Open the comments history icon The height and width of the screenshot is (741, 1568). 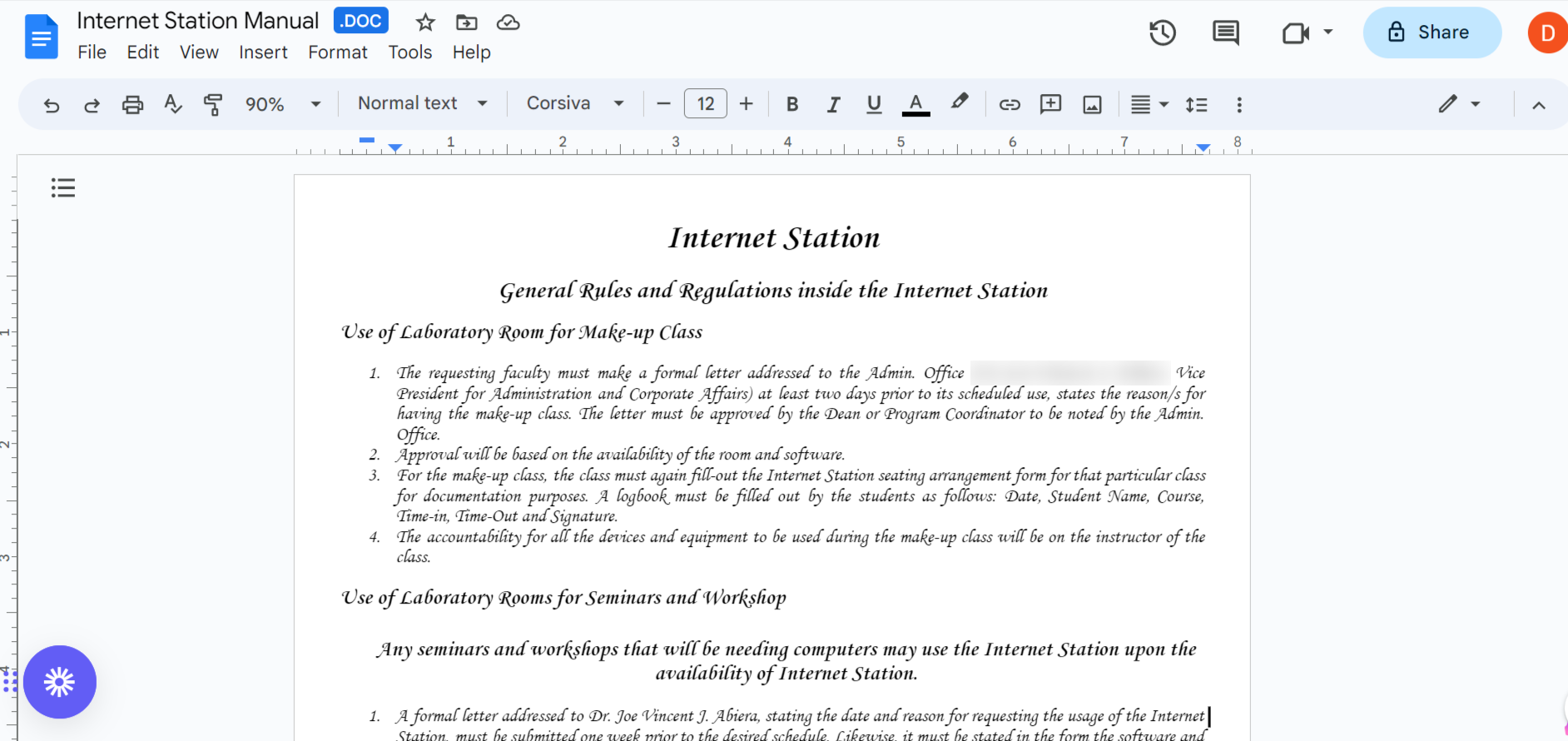click(x=1226, y=32)
